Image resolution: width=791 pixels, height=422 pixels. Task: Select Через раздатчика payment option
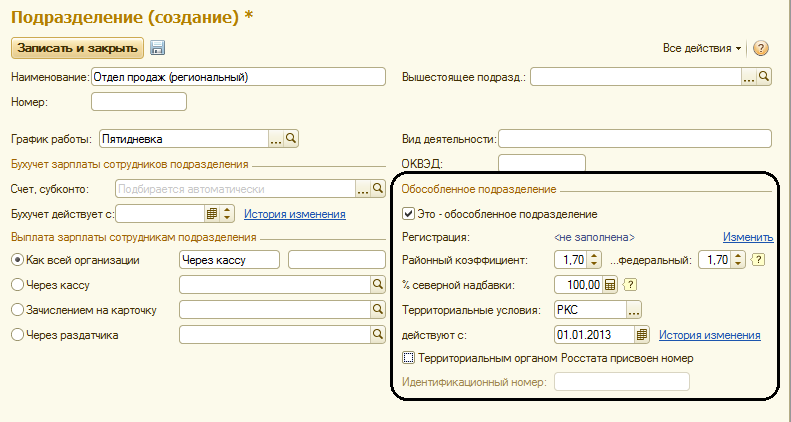click(x=16, y=335)
